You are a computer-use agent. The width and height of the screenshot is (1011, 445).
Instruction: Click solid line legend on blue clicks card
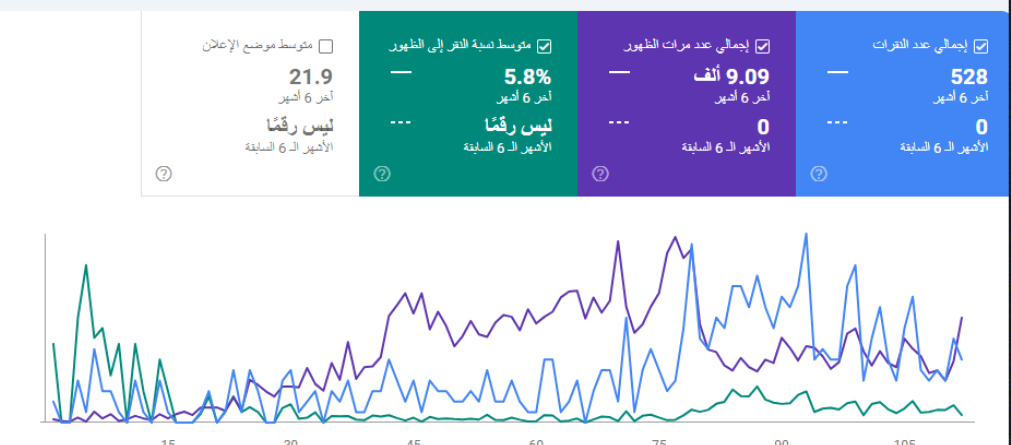click(x=838, y=73)
